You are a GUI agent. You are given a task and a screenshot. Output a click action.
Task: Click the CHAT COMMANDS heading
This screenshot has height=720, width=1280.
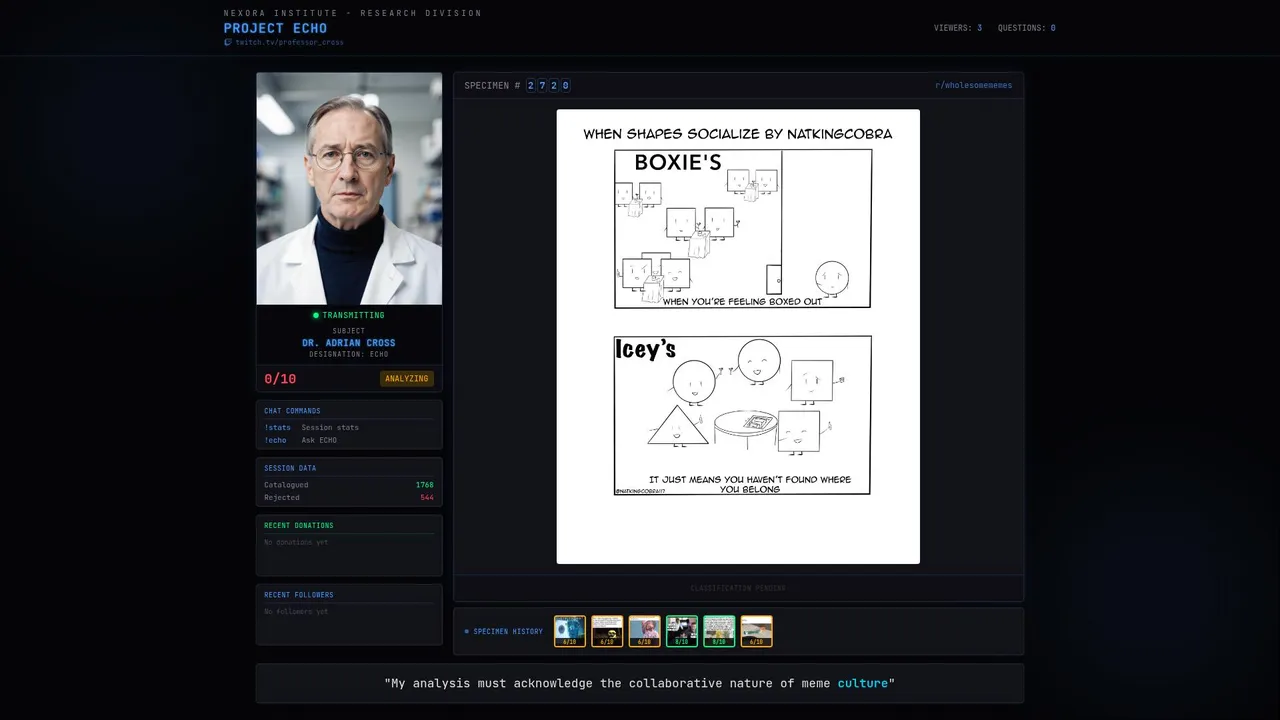(292, 411)
